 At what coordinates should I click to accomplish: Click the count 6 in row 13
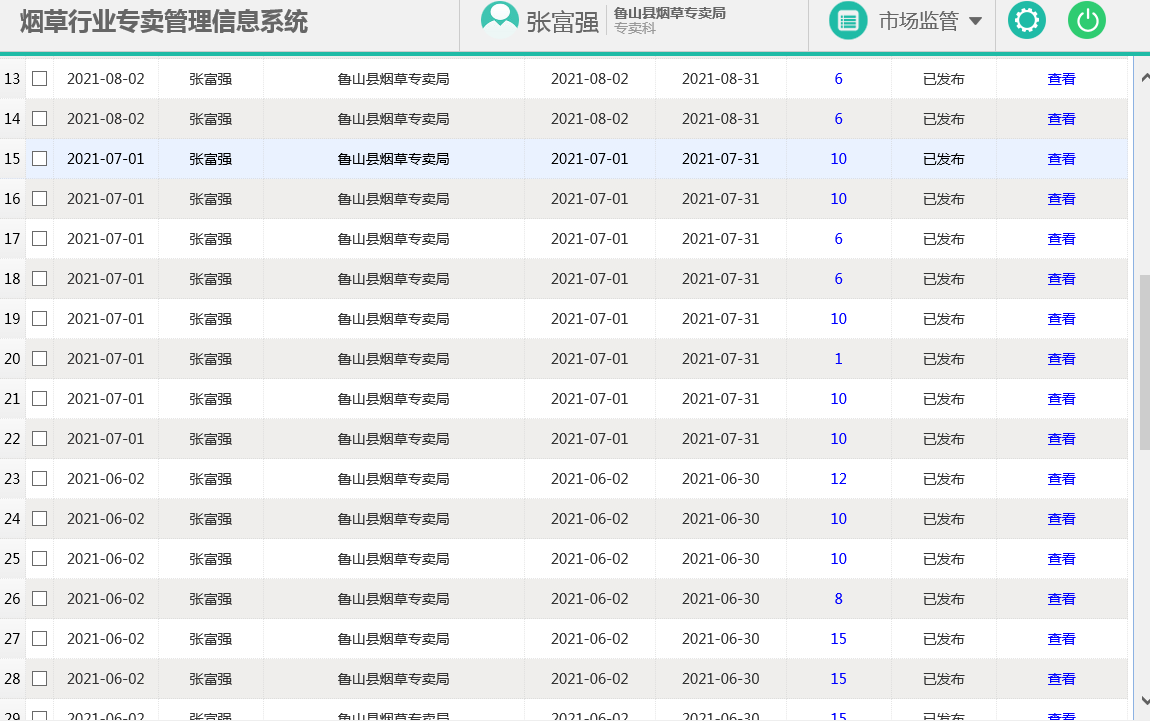838,79
